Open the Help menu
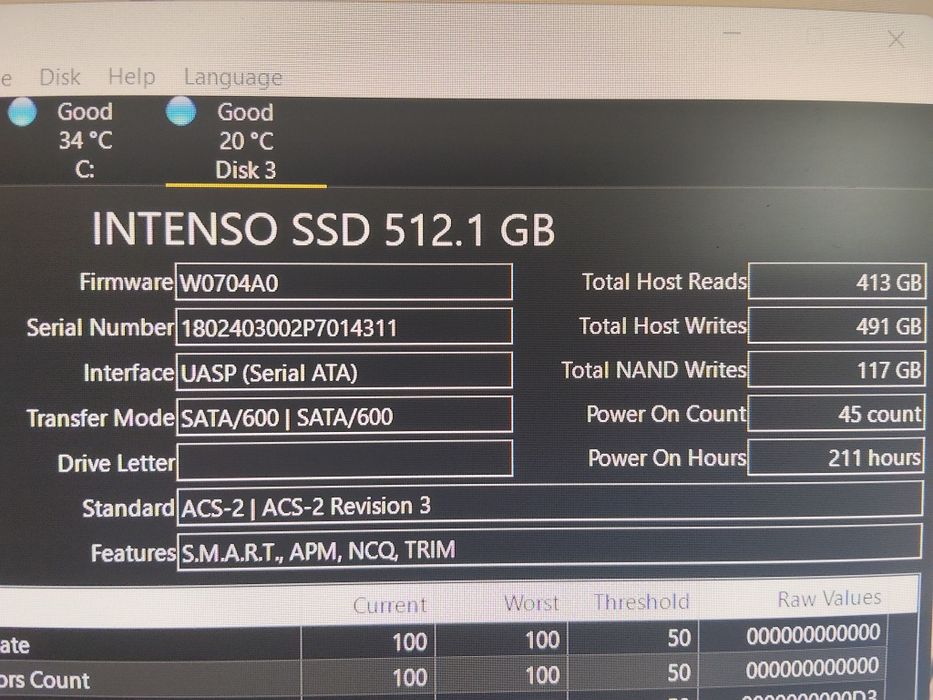The image size is (933, 700). click(x=132, y=77)
